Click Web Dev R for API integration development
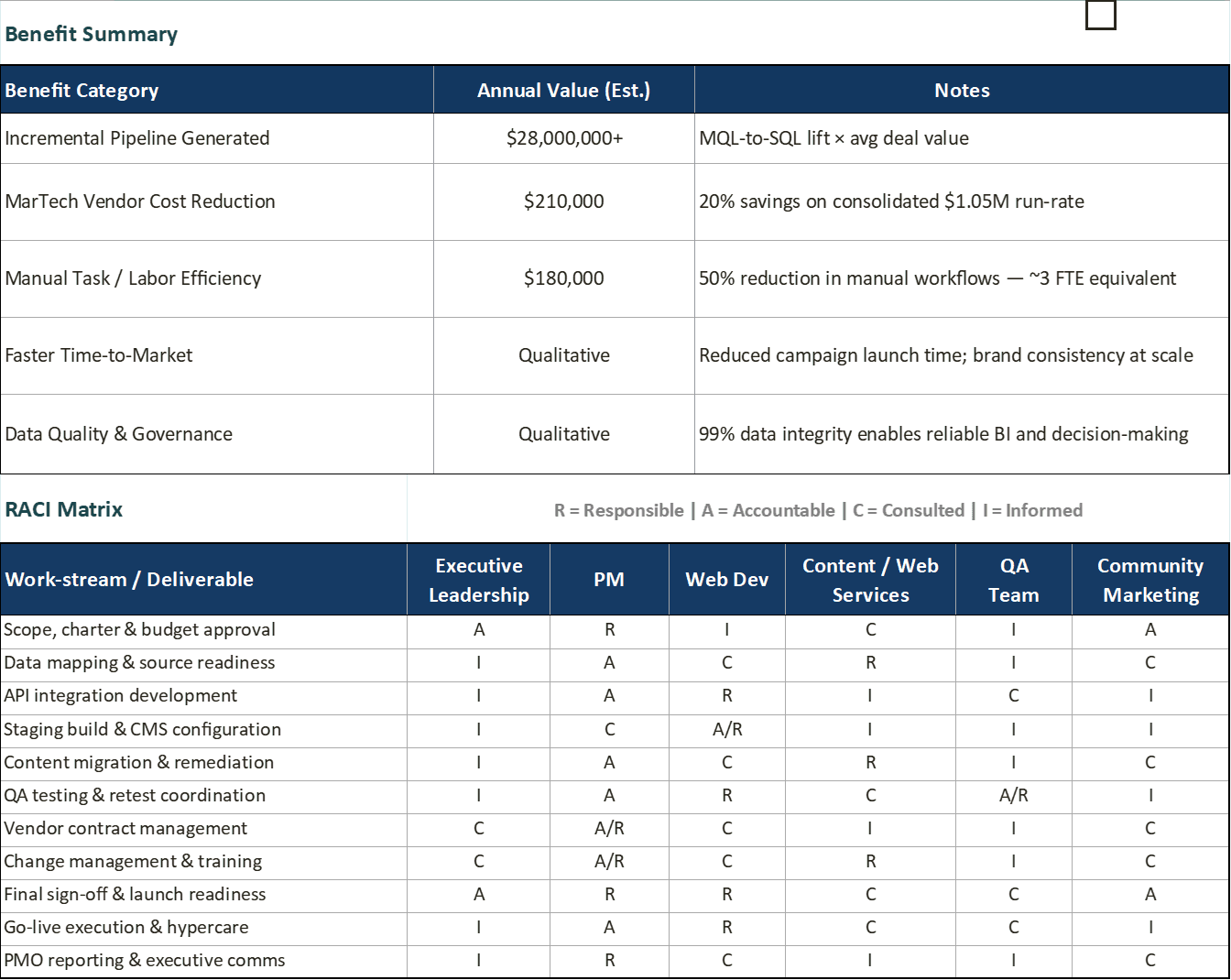Screen dimensions: 1231x980 727,696
